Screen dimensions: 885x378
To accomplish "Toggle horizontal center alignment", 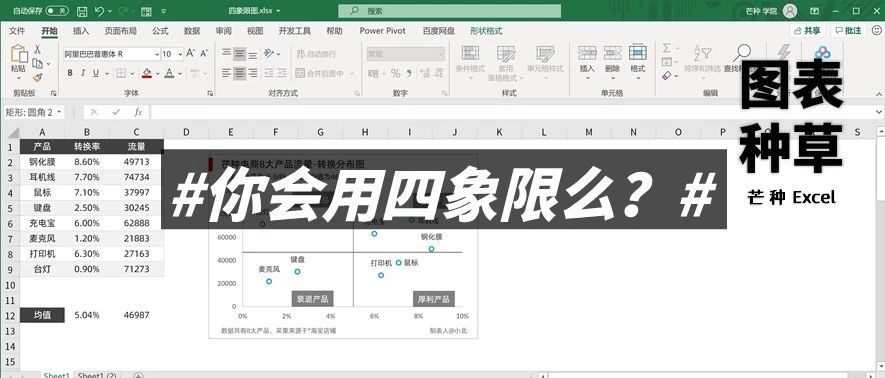I will [239, 73].
